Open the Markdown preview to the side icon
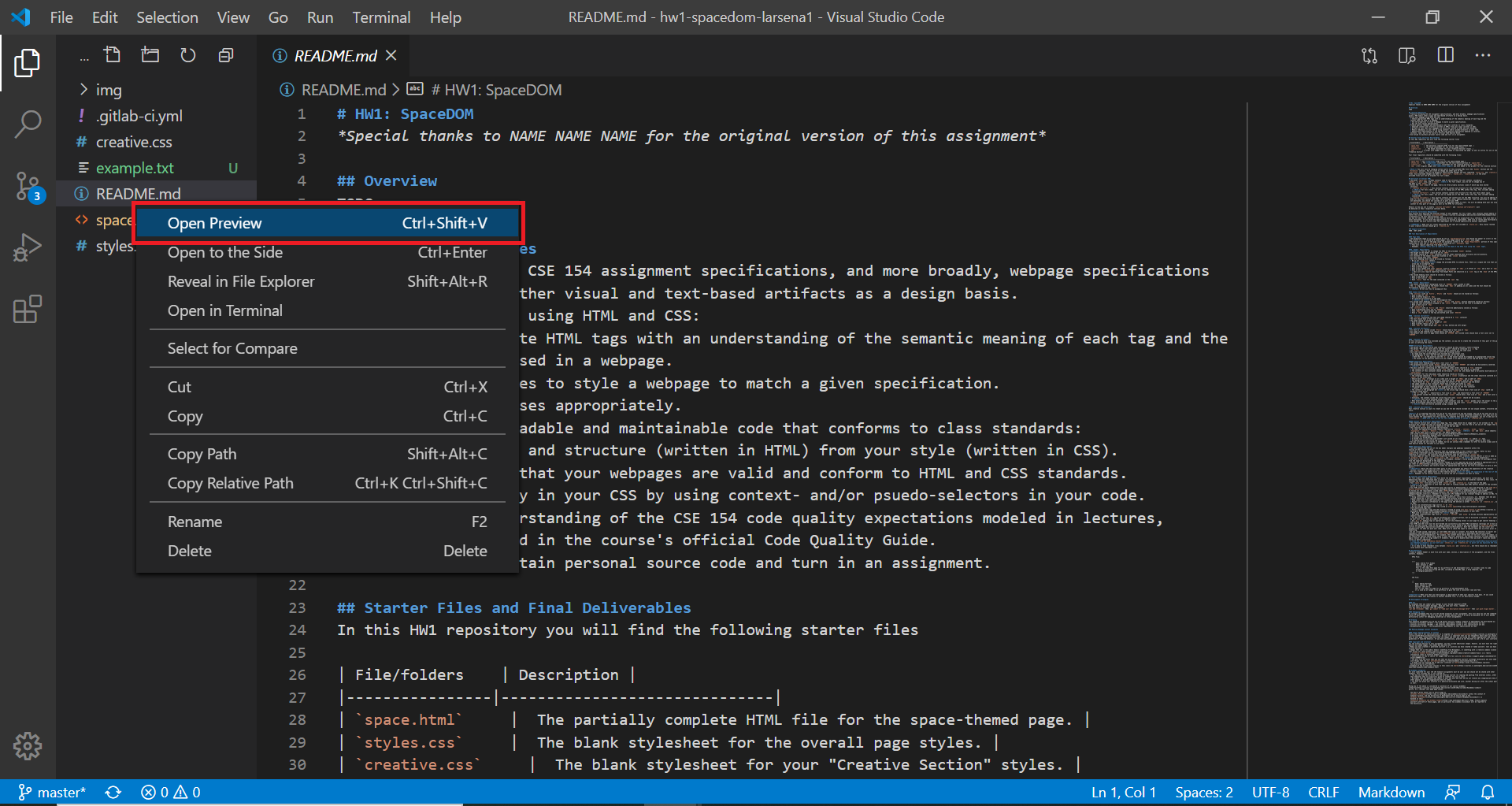 pyautogui.click(x=1407, y=55)
